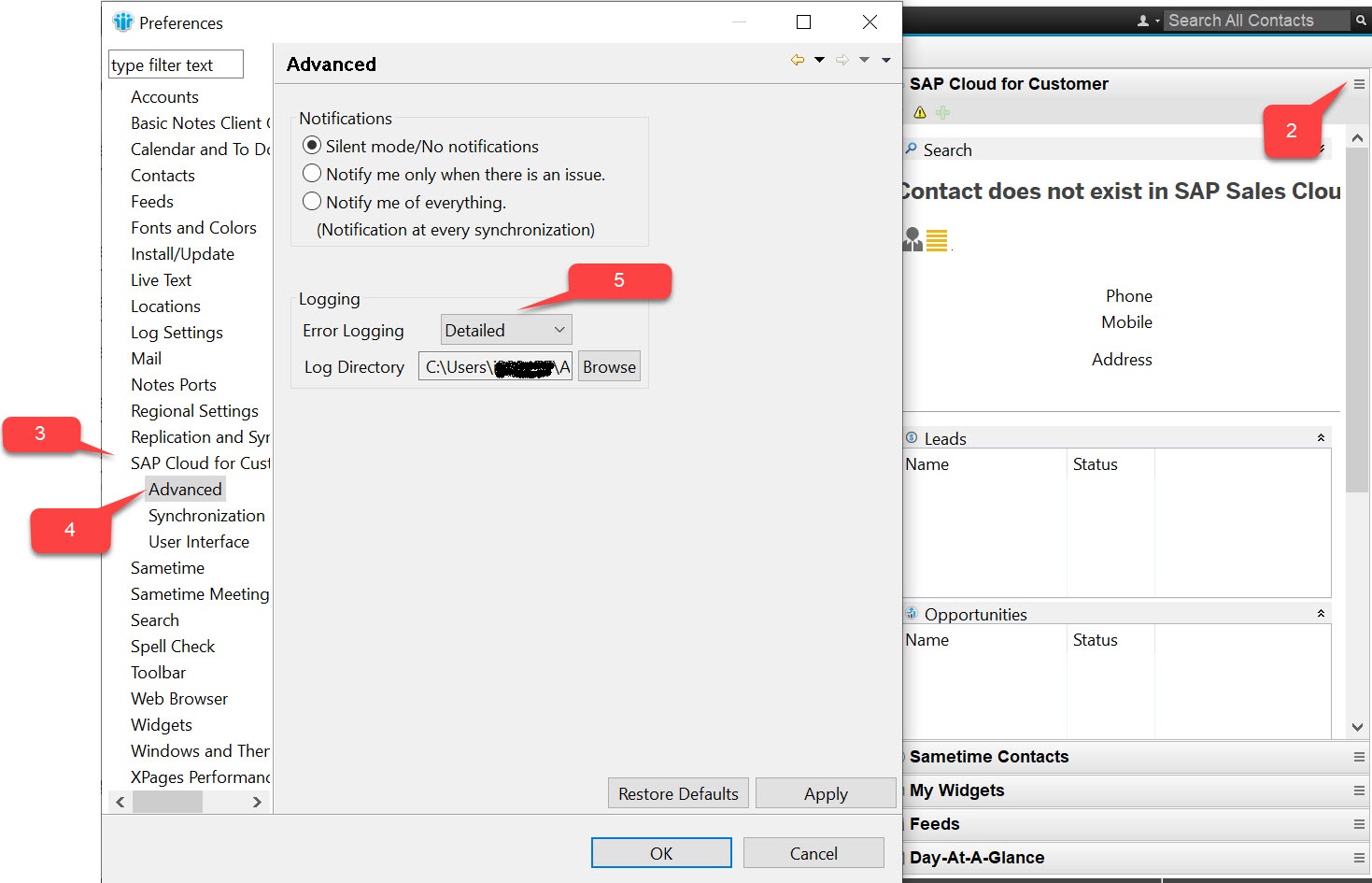The height and width of the screenshot is (883, 1372).
Task: Expand the Sametime Contacts sidebar panel
Action: click(989, 757)
